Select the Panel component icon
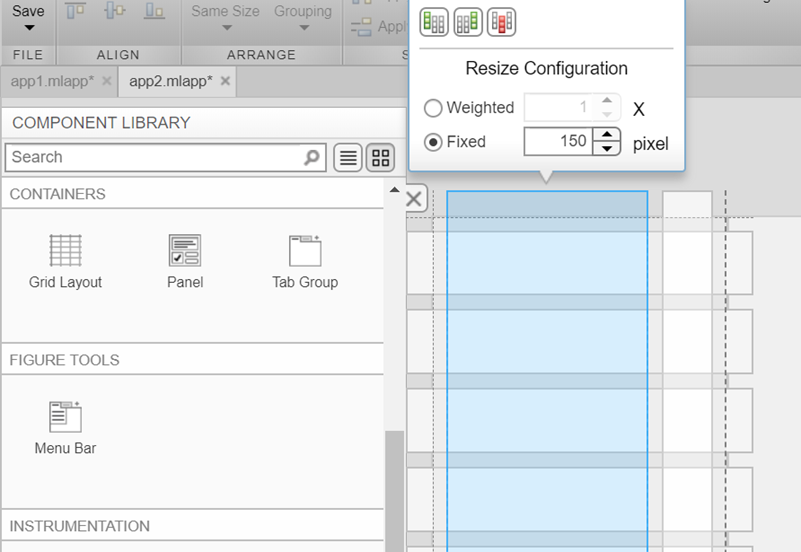This screenshot has height=552, width=801. [185, 250]
